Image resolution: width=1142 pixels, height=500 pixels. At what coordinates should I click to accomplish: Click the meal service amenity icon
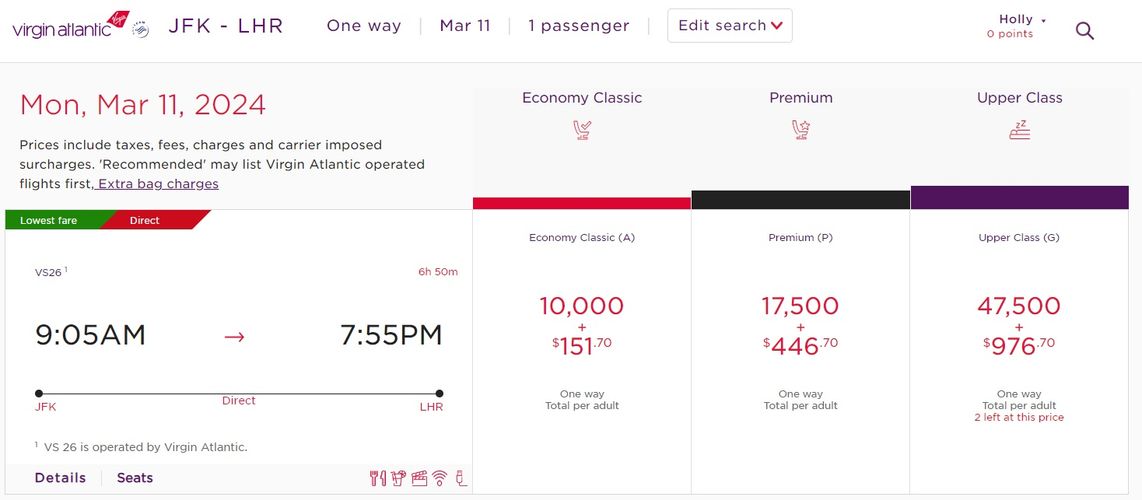tap(377, 478)
